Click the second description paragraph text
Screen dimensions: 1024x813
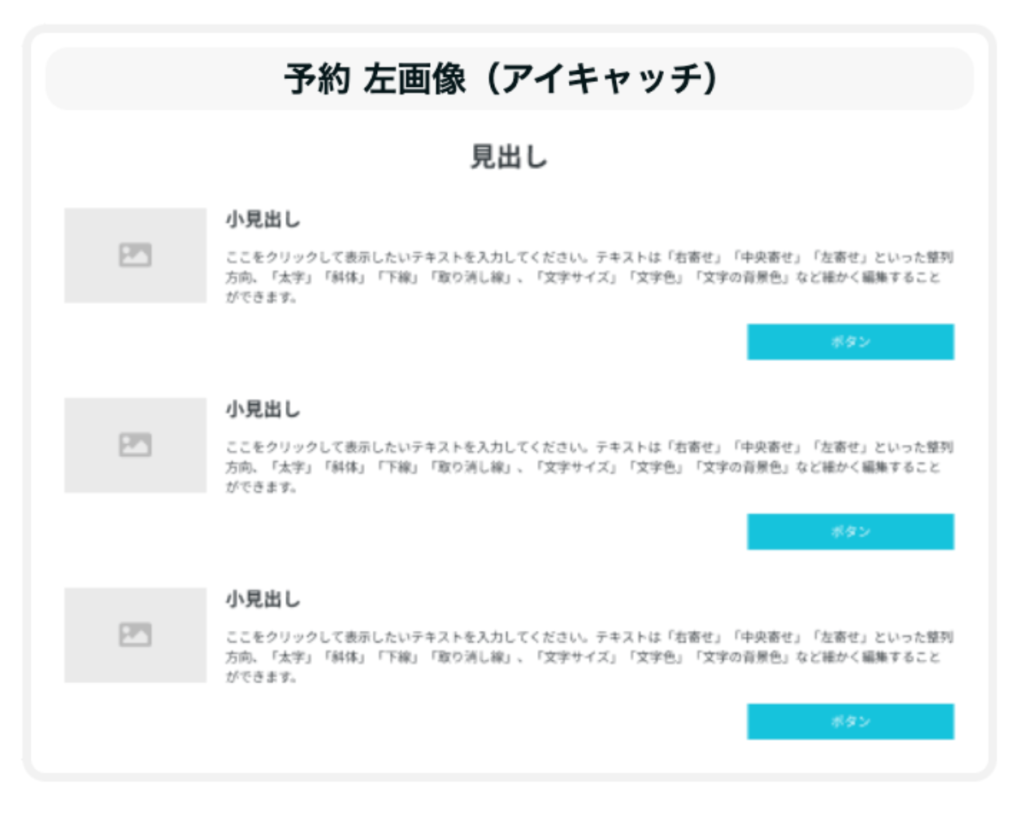point(588,467)
